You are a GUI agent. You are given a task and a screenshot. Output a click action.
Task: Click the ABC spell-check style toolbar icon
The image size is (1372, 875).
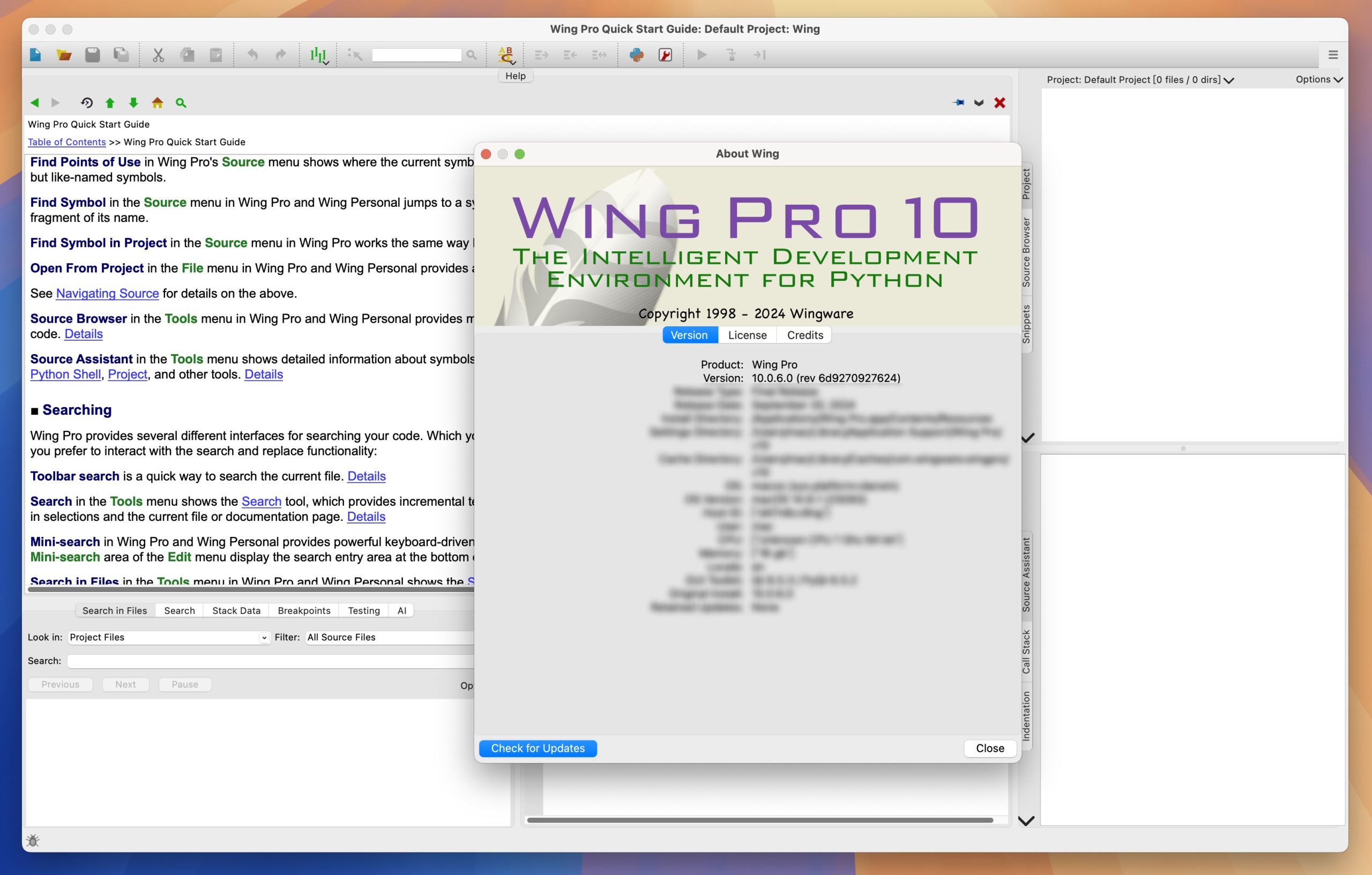click(506, 55)
